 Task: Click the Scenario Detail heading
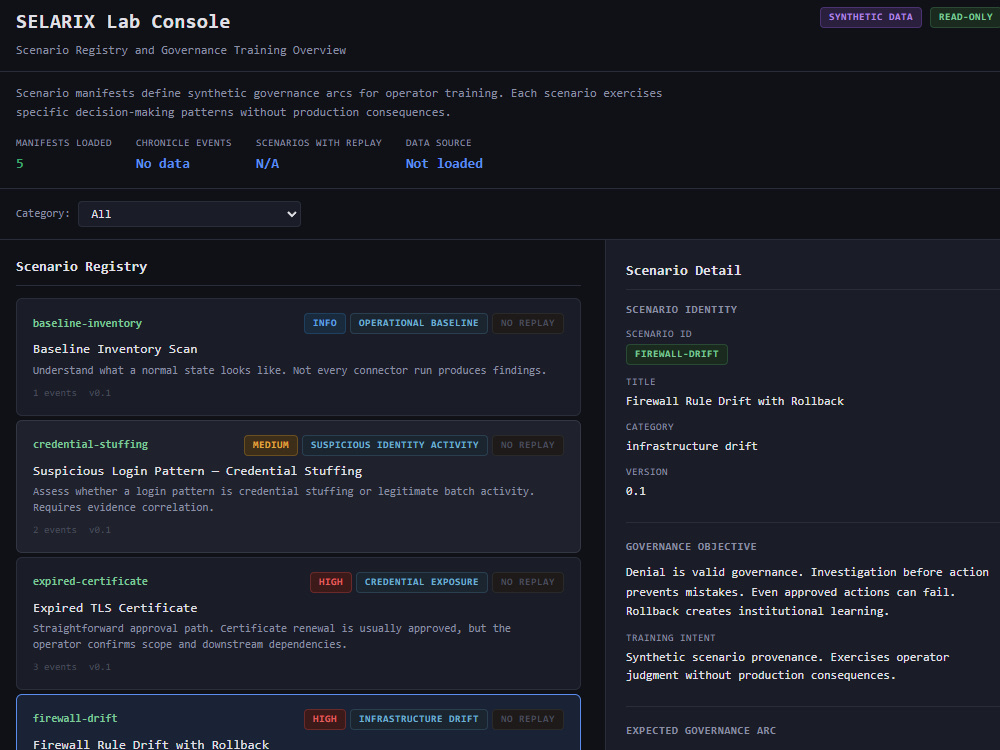tap(683, 270)
